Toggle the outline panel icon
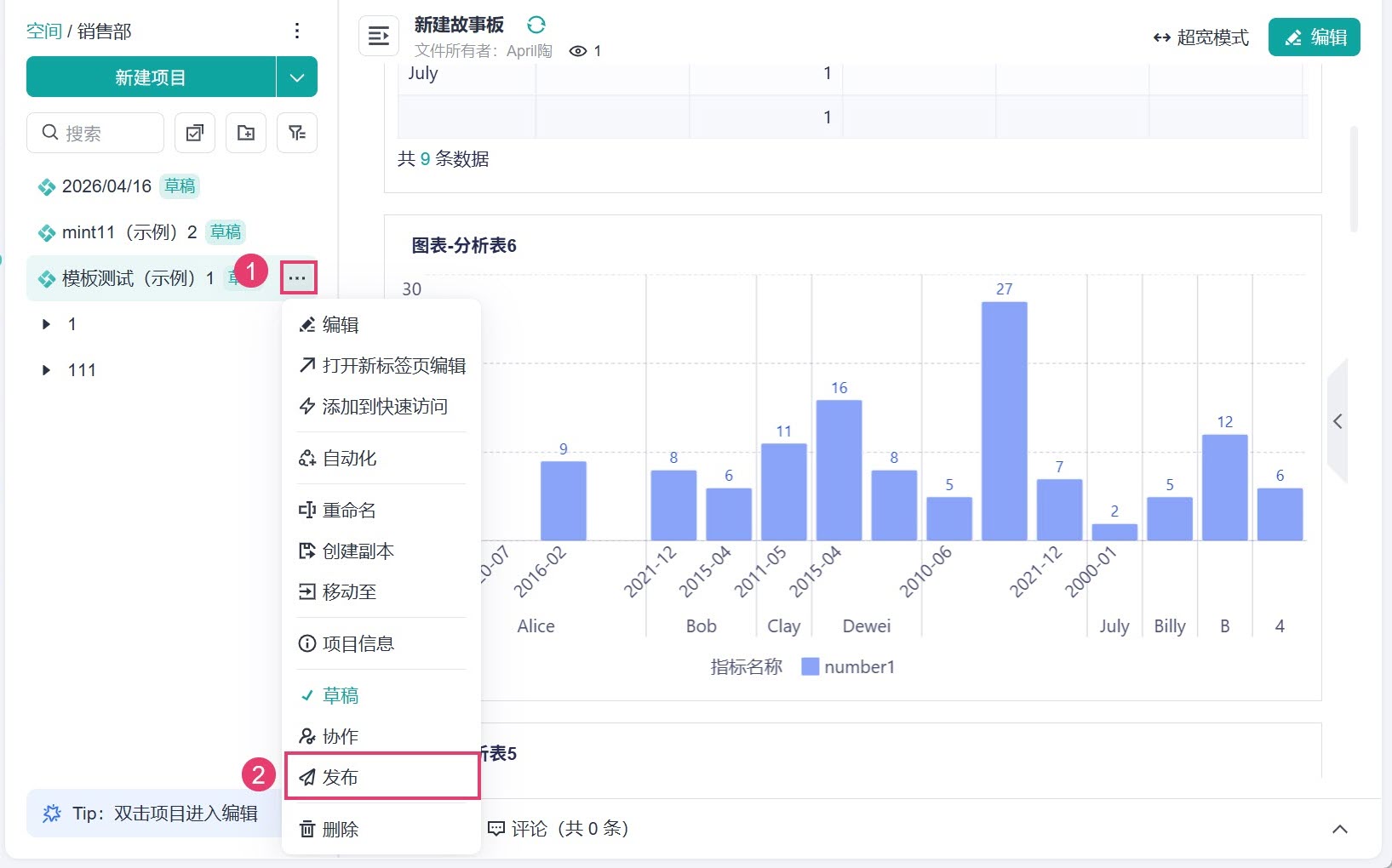The height and width of the screenshot is (868, 1392). coord(379,36)
